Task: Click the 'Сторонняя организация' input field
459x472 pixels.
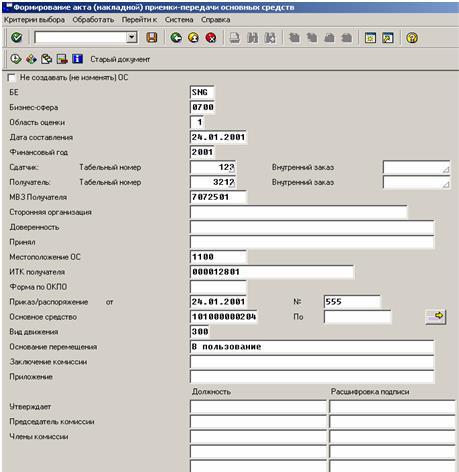Action: tap(299, 212)
